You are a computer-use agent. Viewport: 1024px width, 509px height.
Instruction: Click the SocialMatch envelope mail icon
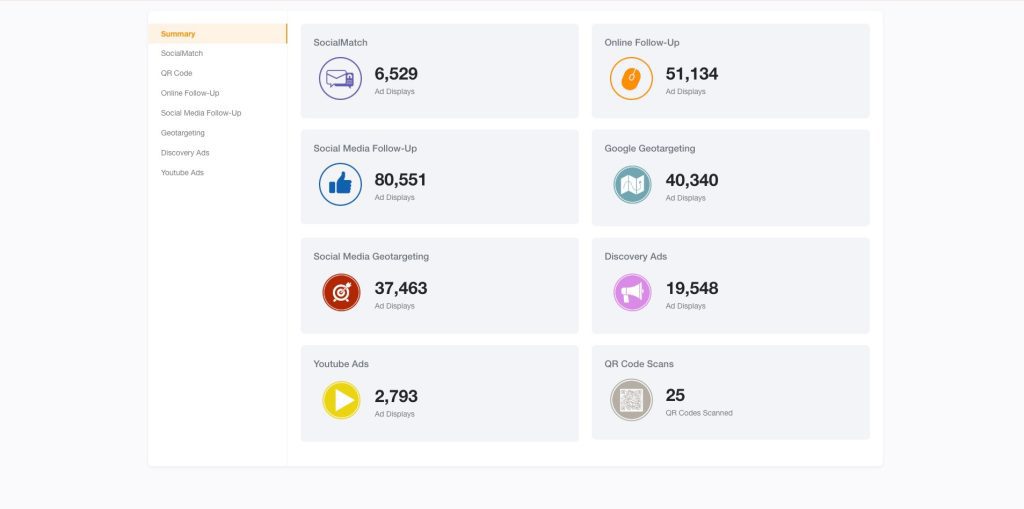pyautogui.click(x=340, y=78)
